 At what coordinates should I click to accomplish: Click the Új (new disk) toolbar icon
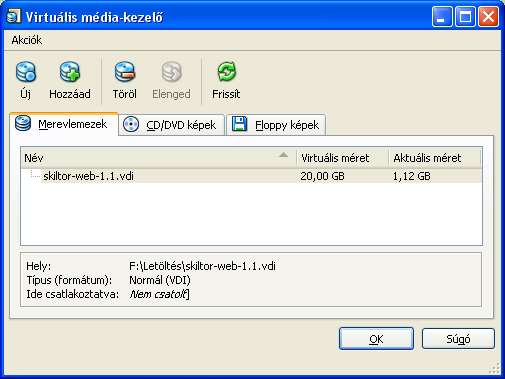[26, 72]
